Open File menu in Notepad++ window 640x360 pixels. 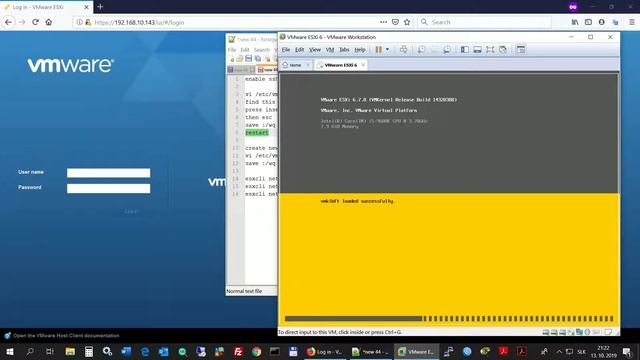[232, 50]
